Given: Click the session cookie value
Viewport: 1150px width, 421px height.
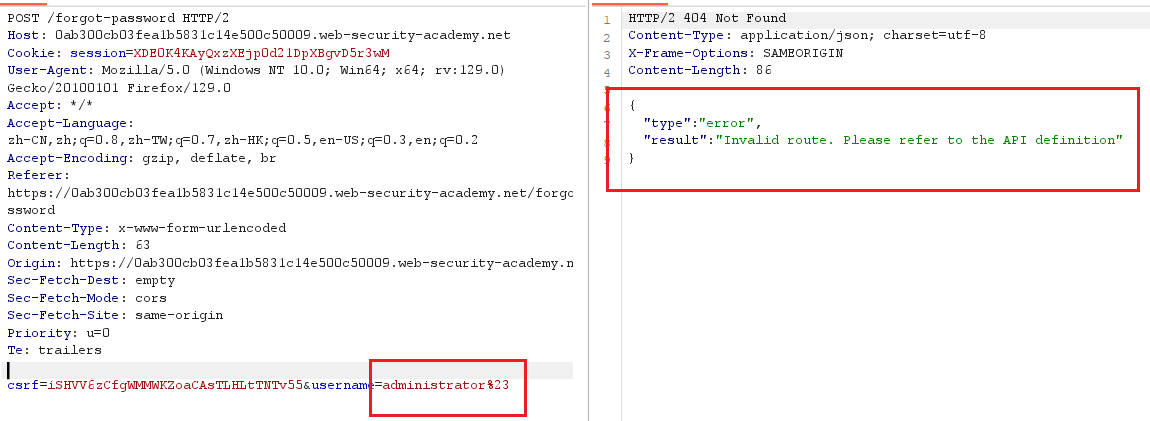Looking at the screenshot, I should 261,53.
